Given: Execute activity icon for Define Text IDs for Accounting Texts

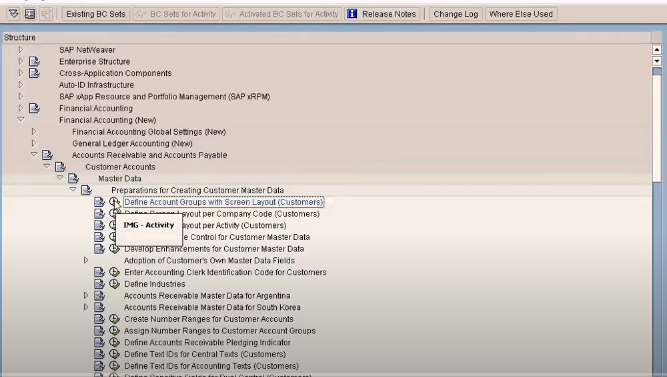Looking at the screenshot, I should point(114,366).
